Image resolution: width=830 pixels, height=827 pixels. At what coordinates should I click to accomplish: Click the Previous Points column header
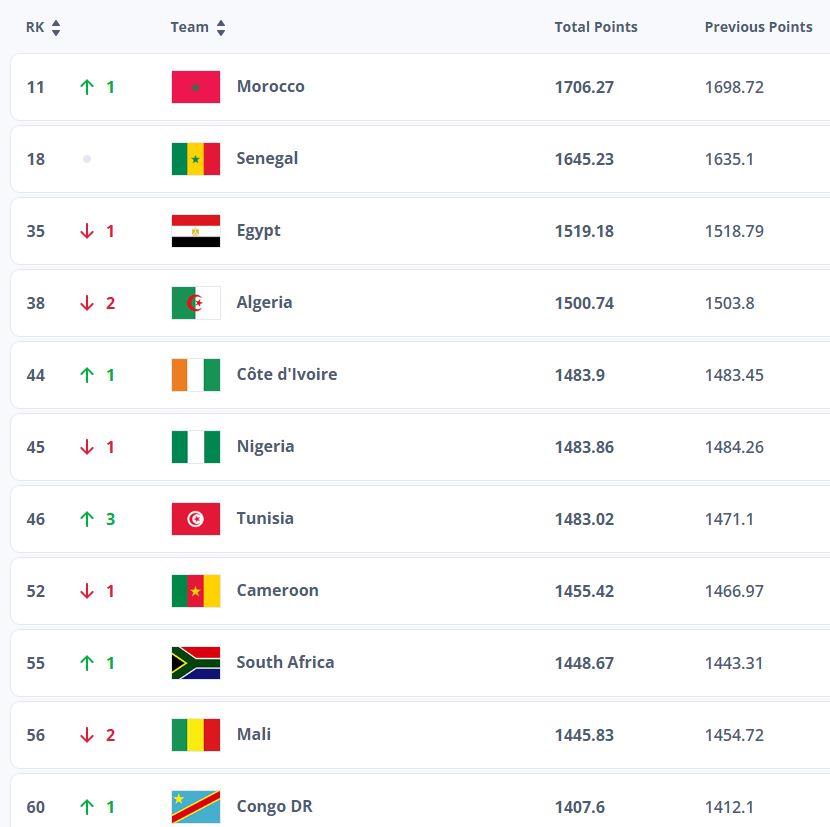(x=758, y=27)
